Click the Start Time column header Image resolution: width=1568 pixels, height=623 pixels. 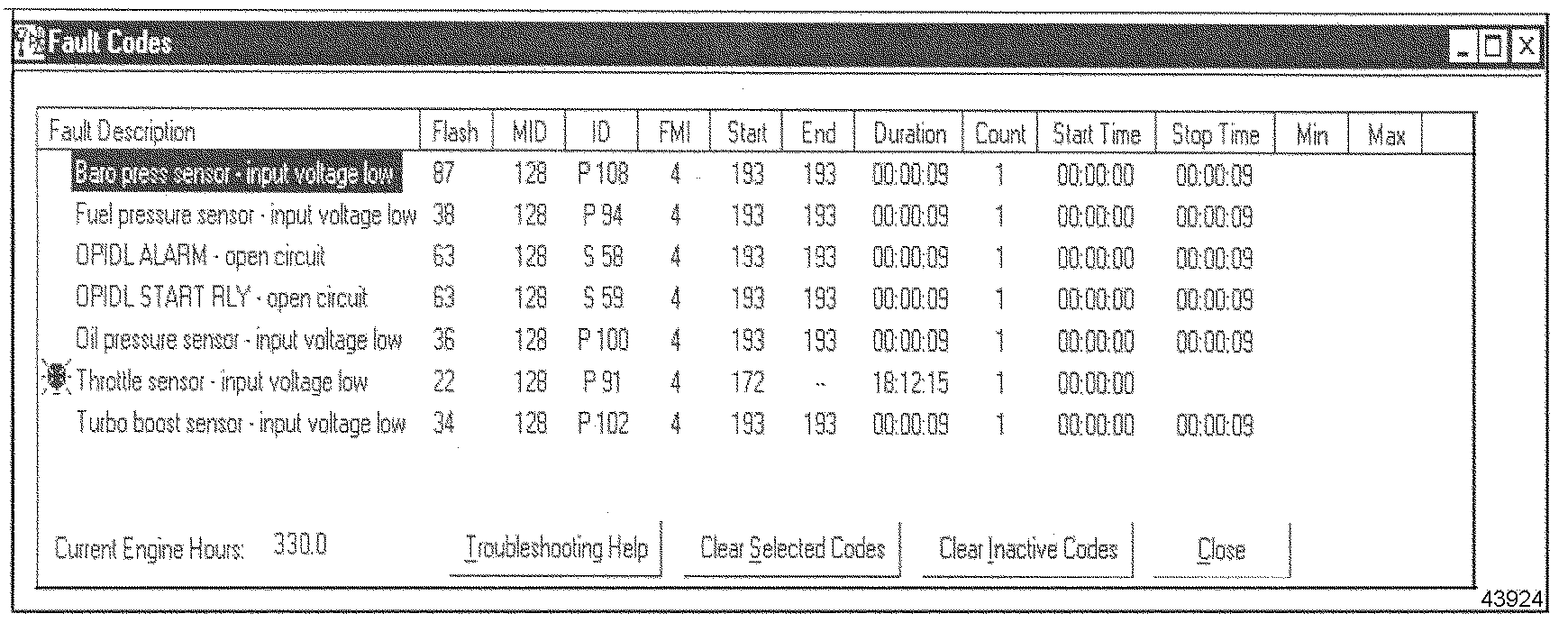click(x=1097, y=133)
